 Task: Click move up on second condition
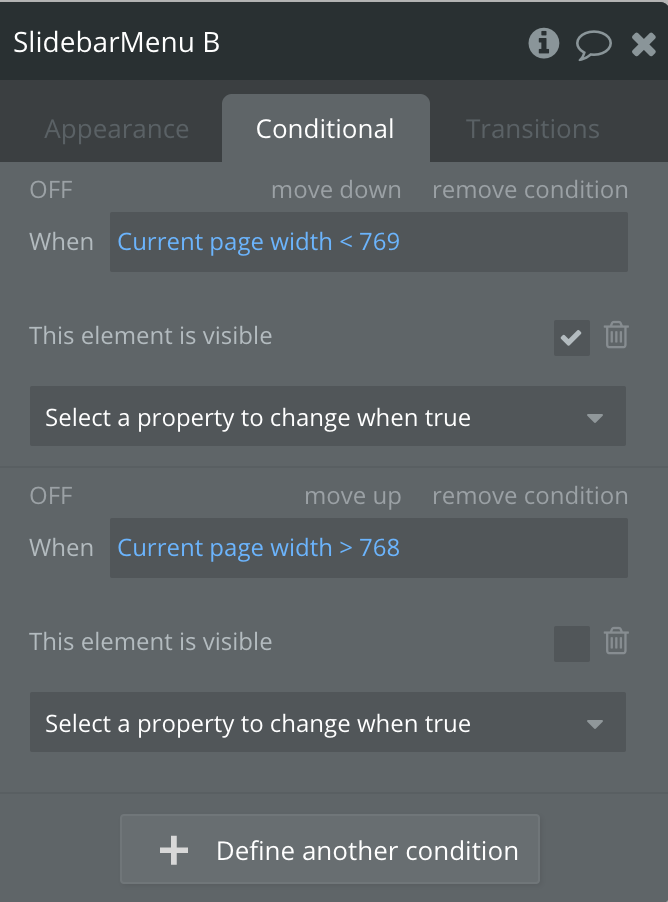352,496
